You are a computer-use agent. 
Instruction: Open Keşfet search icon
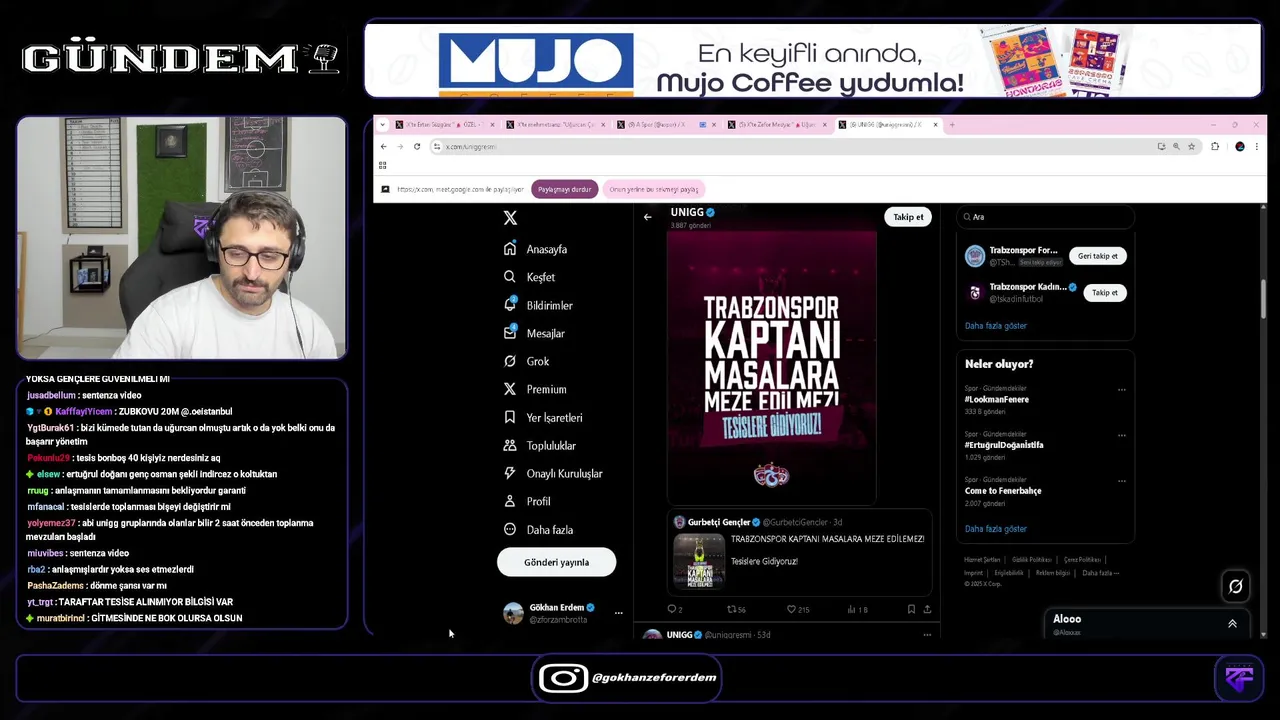(x=510, y=277)
